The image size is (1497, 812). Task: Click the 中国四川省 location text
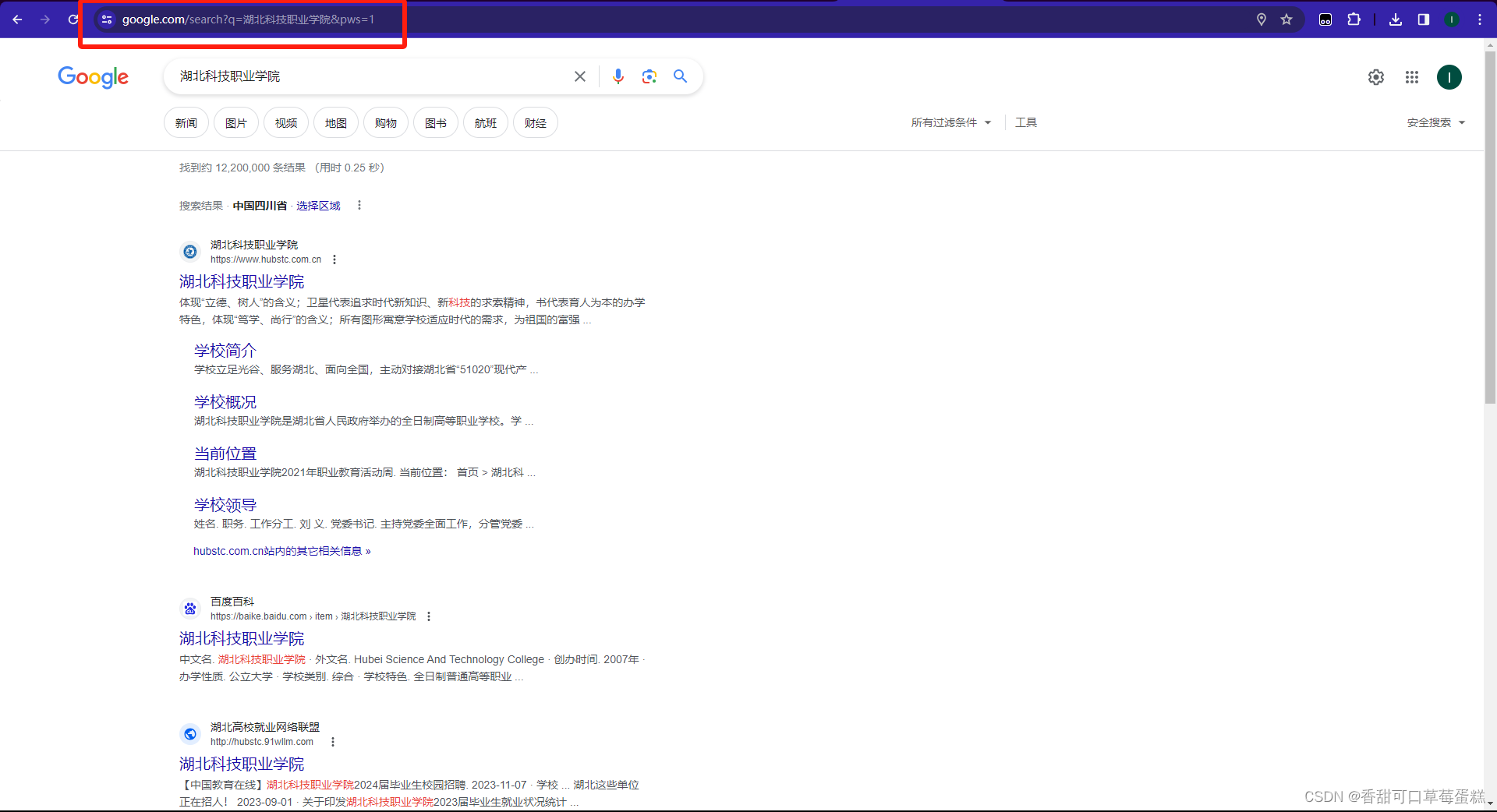click(260, 206)
